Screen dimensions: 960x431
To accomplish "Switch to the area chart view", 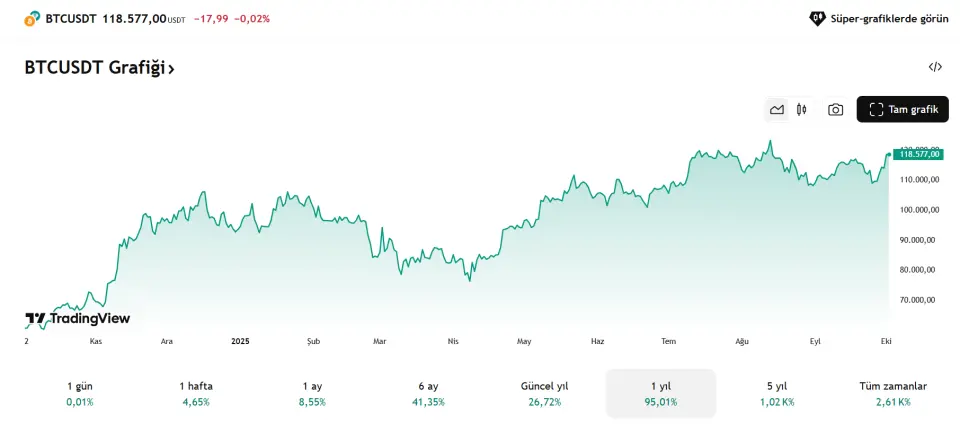I will click(x=777, y=110).
